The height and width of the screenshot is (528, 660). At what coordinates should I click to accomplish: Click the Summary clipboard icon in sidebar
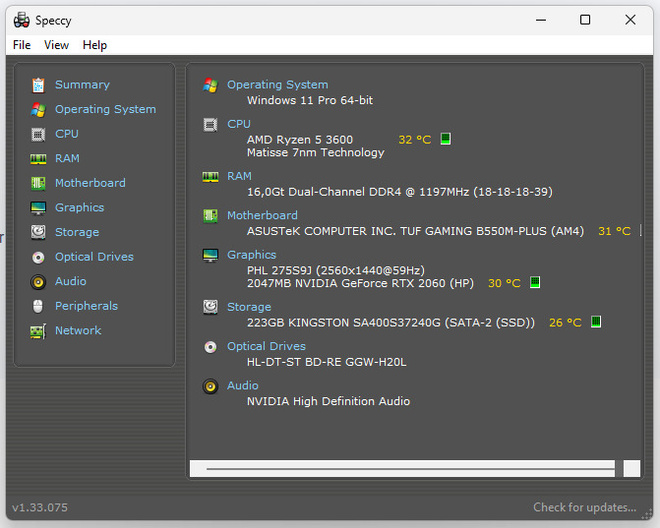pos(38,85)
